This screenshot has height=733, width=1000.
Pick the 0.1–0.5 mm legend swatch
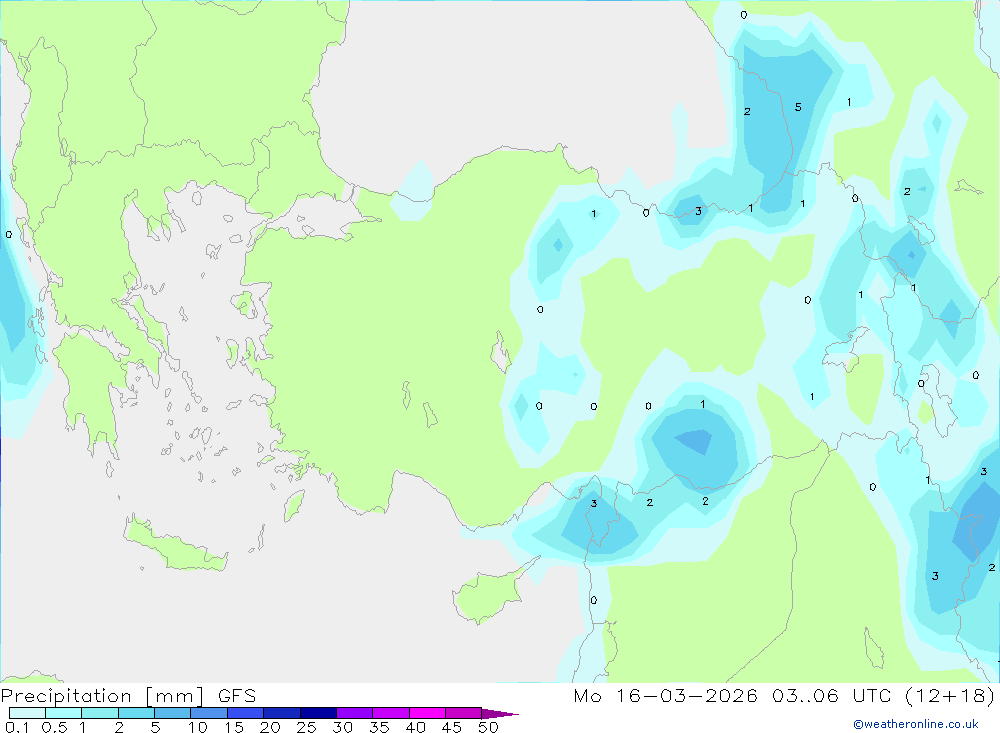[x=27, y=713]
